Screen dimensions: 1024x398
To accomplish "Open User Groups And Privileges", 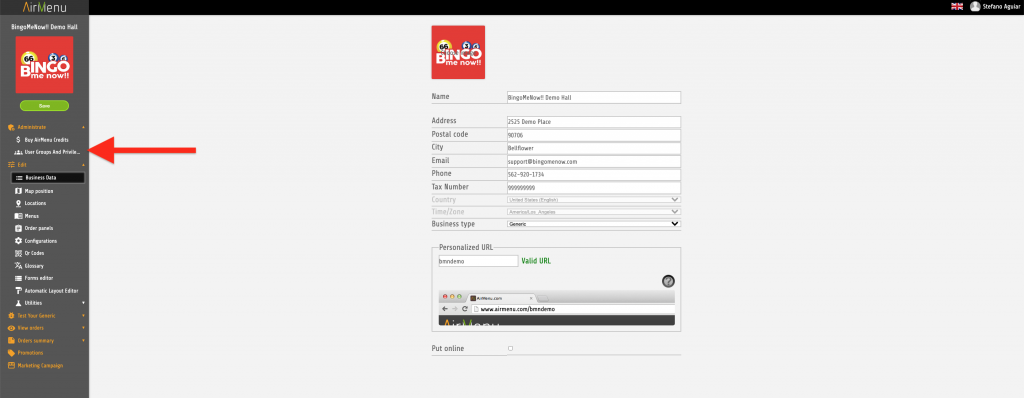I will (x=52, y=152).
